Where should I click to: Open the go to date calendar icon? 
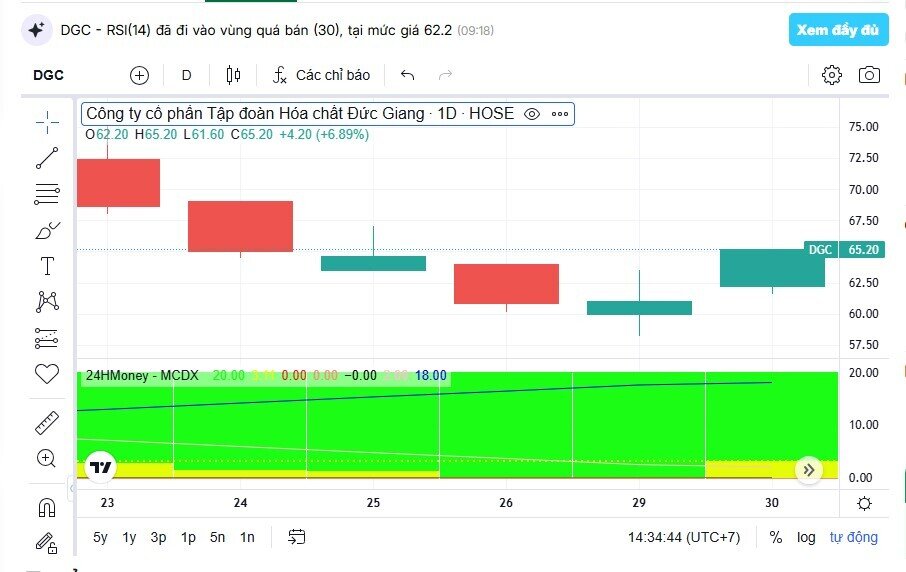pos(296,537)
